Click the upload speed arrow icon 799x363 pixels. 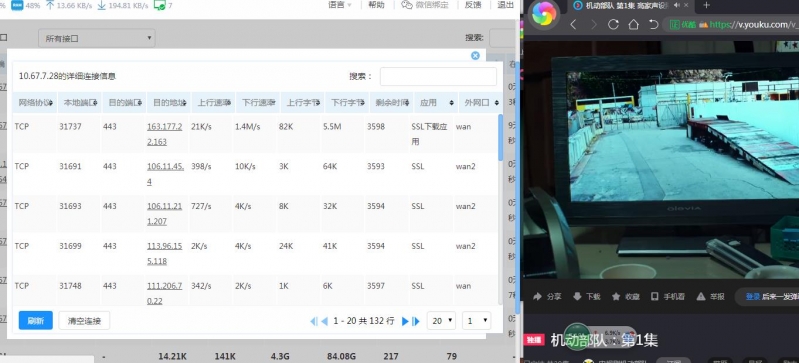point(50,5)
